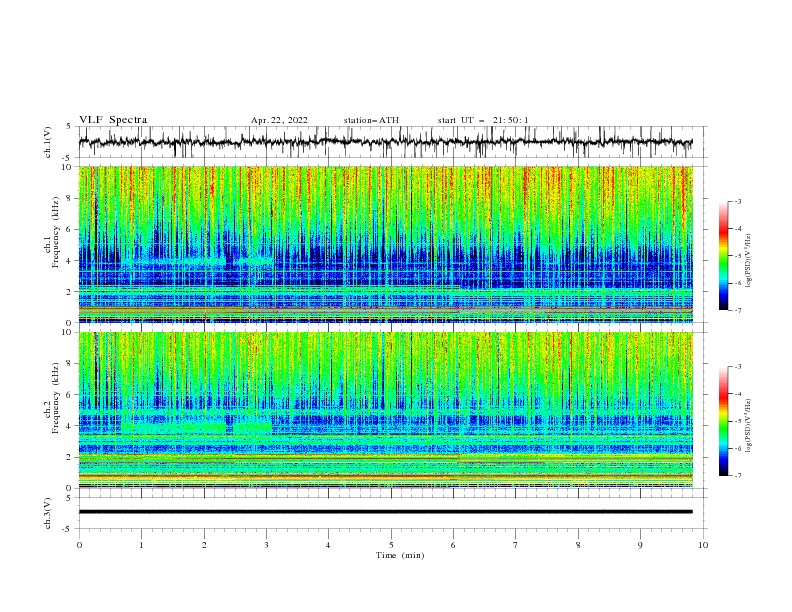Click the upper PSD color bar for ch.1
792x612 pixels.
point(723,256)
